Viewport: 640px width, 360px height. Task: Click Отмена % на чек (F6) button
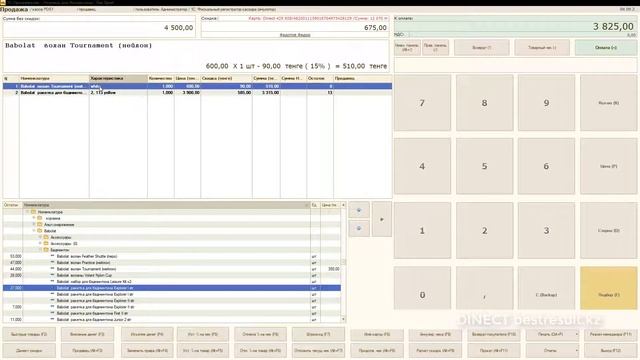click(x=260, y=334)
